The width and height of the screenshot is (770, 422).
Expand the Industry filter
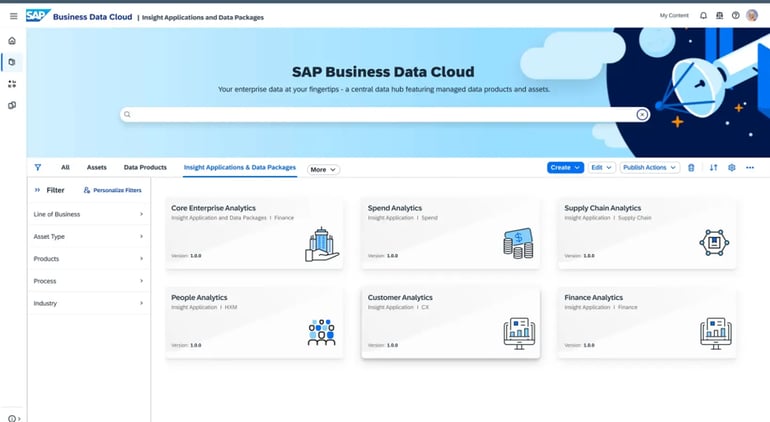pyautogui.click(x=88, y=303)
